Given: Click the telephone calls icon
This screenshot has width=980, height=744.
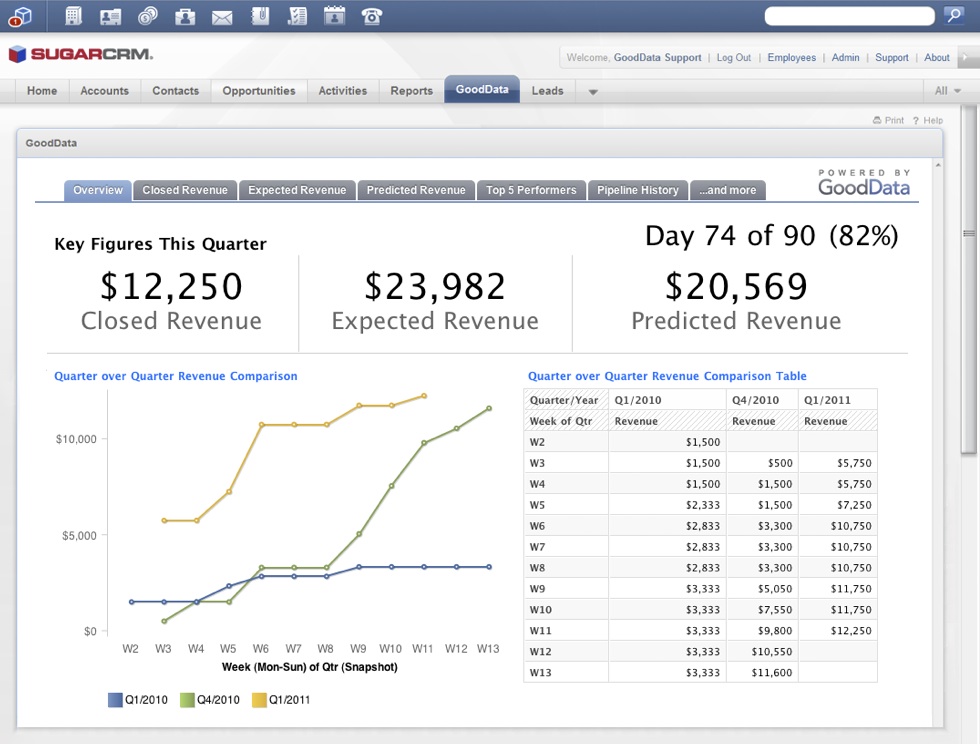Looking at the screenshot, I should click(372, 16).
